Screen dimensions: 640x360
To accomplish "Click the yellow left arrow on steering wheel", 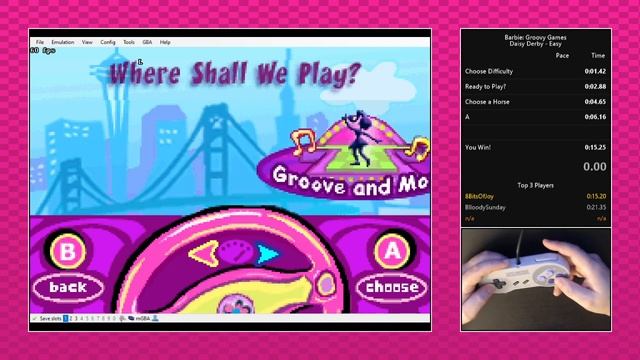I will pyautogui.click(x=203, y=254).
